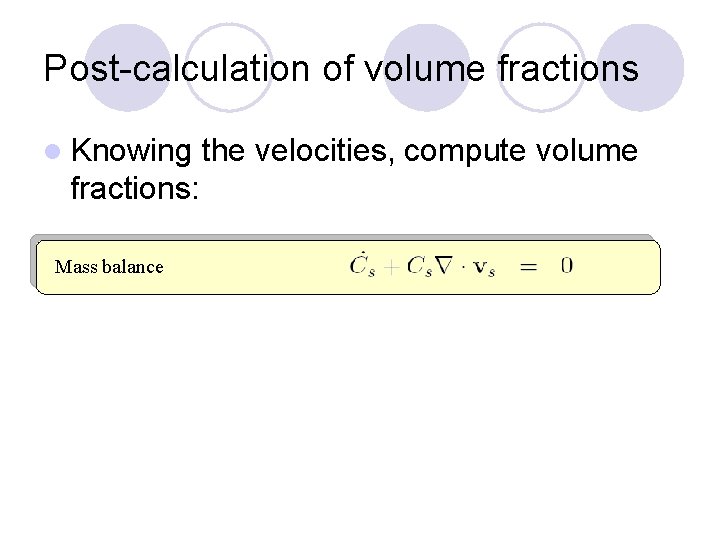The width and height of the screenshot is (720, 540).
Task: Click the 'Mass balance' label
Action: pyautogui.click(x=109, y=267)
